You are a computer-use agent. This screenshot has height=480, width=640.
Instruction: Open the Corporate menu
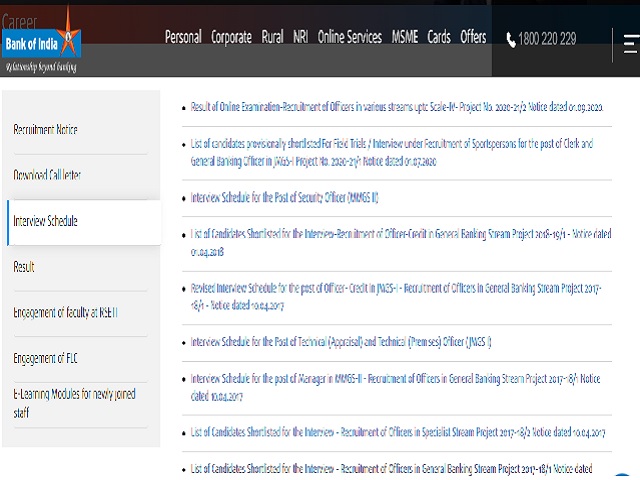coord(231,38)
